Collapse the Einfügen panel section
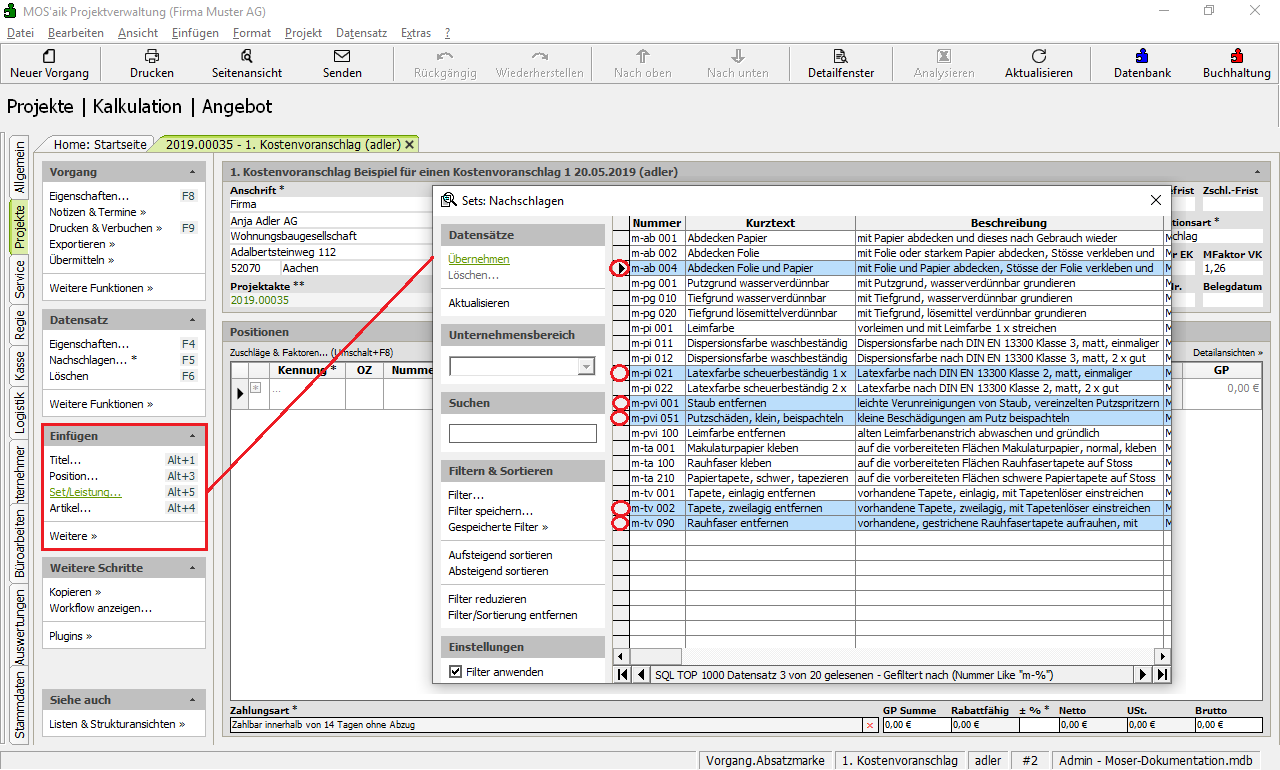Image resolution: width=1280 pixels, height=770 pixels. click(192, 436)
